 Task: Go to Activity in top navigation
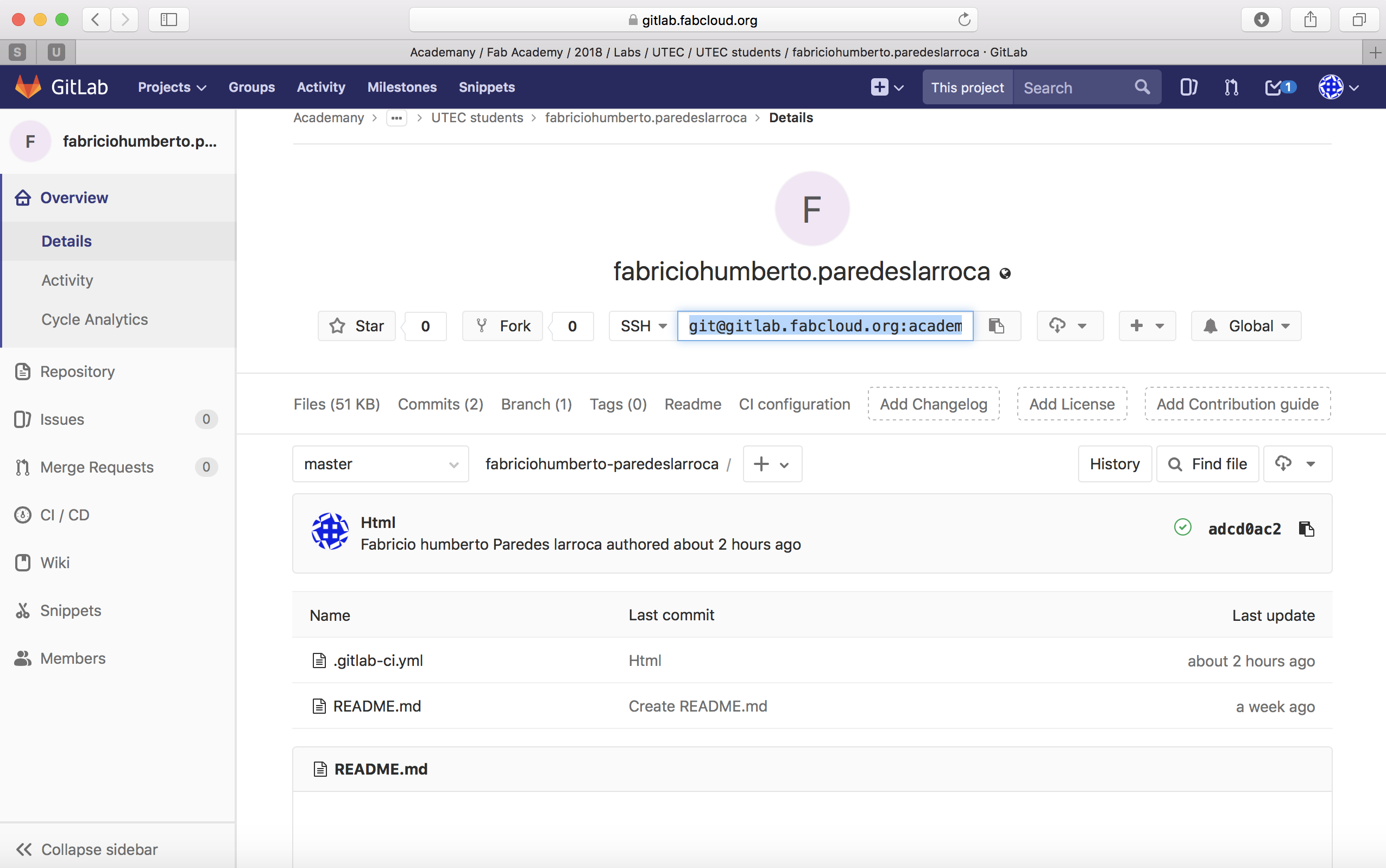pos(321,87)
